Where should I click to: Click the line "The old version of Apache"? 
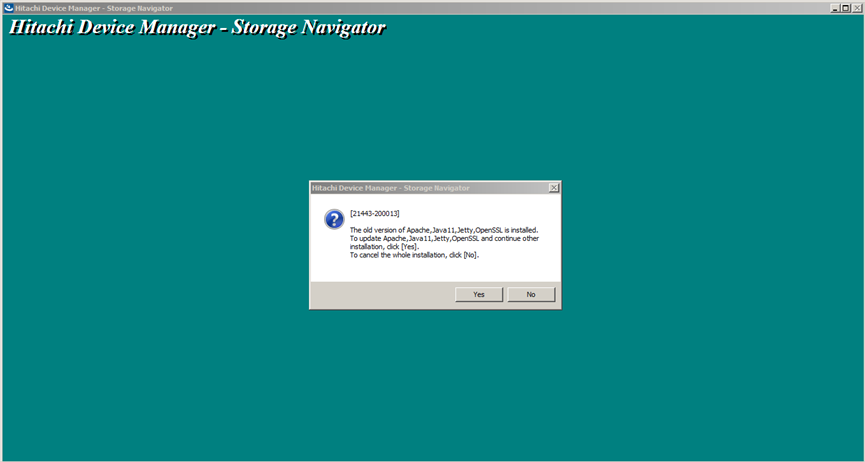pos(444,230)
